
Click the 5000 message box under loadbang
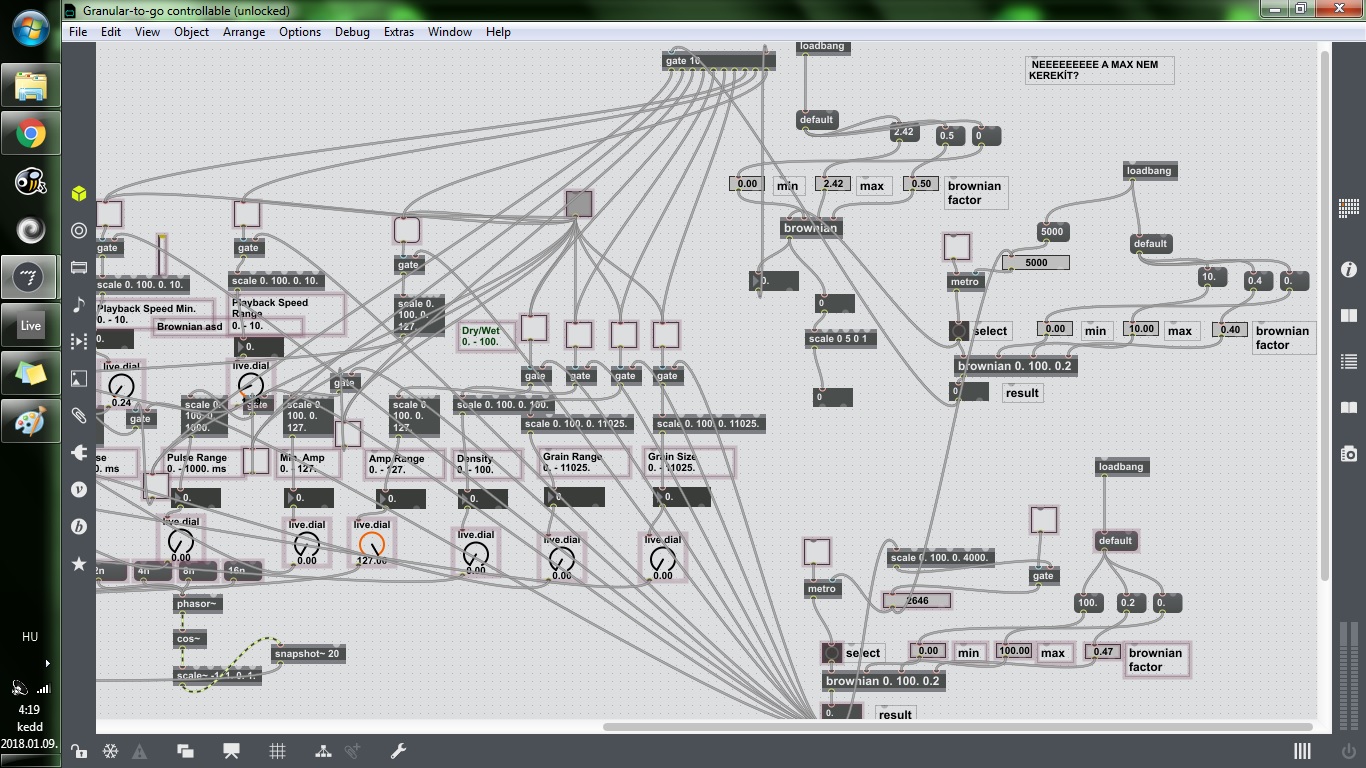coord(1053,232)
